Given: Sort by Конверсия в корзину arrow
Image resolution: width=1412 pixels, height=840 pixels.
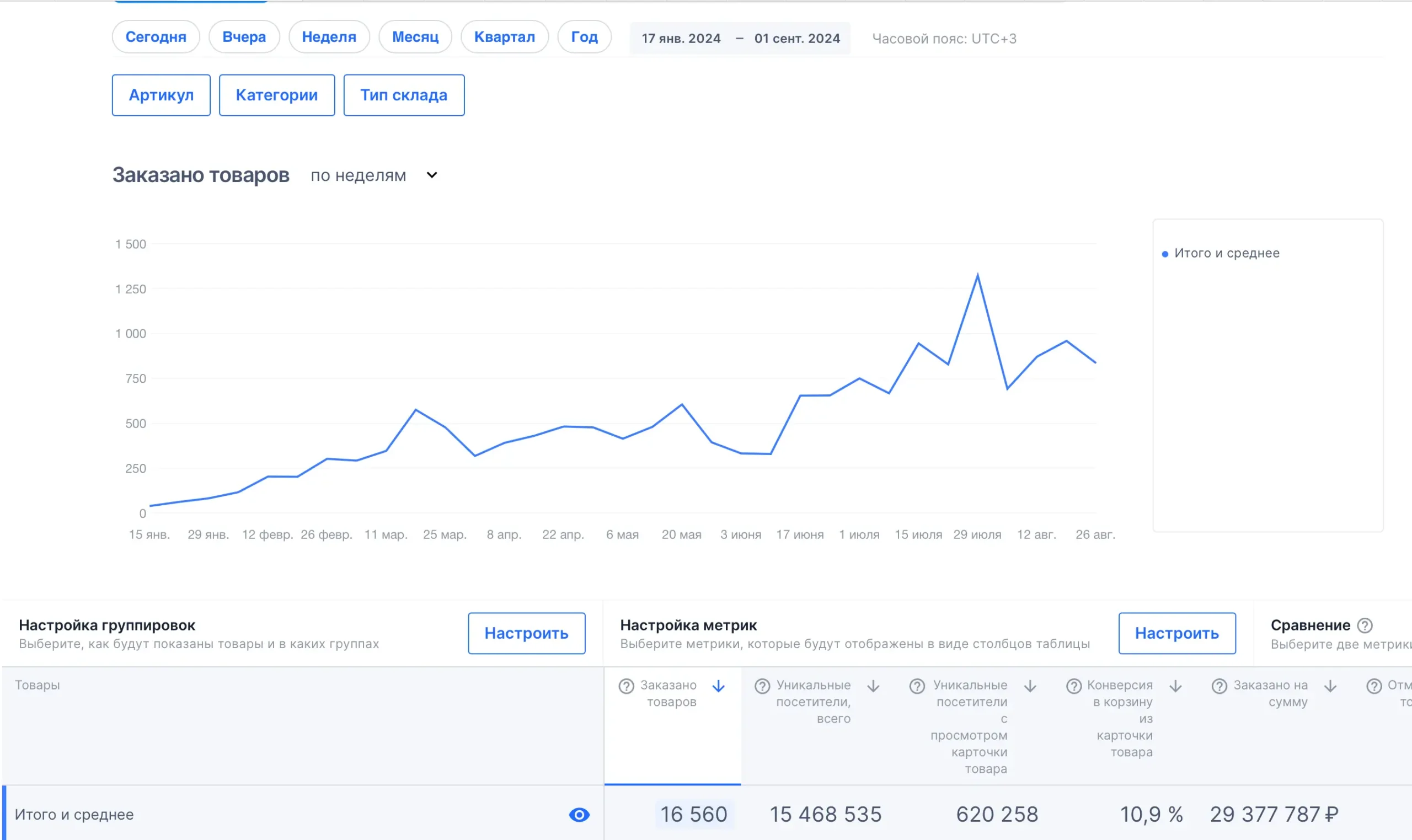Looking at the screenshot, I should click(1175, 686).
